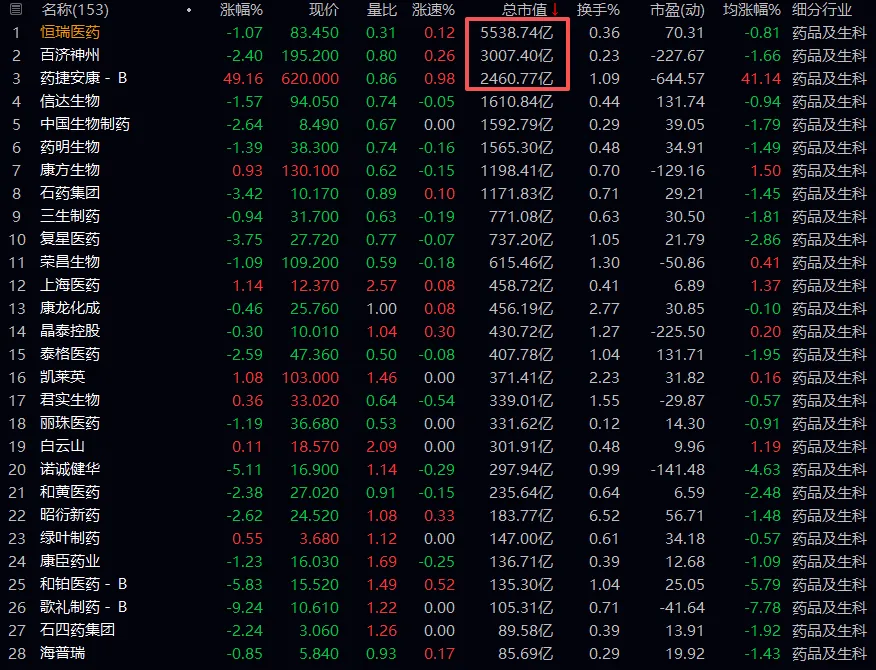
Task: Click the list menu icon in header
Action: [14, 10]
